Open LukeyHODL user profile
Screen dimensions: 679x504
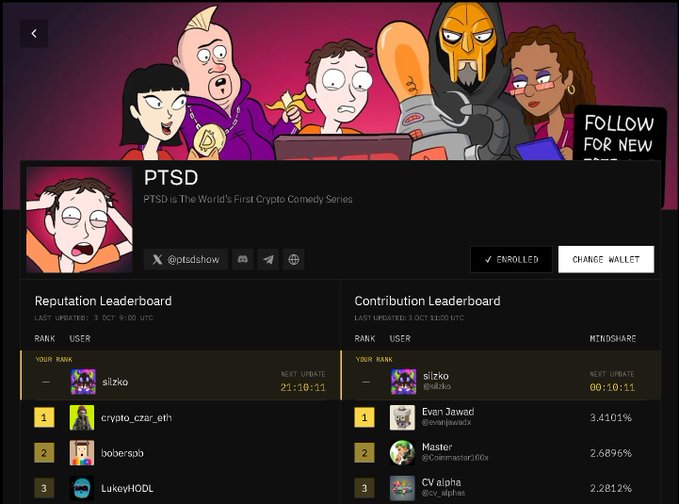[127, 488]
